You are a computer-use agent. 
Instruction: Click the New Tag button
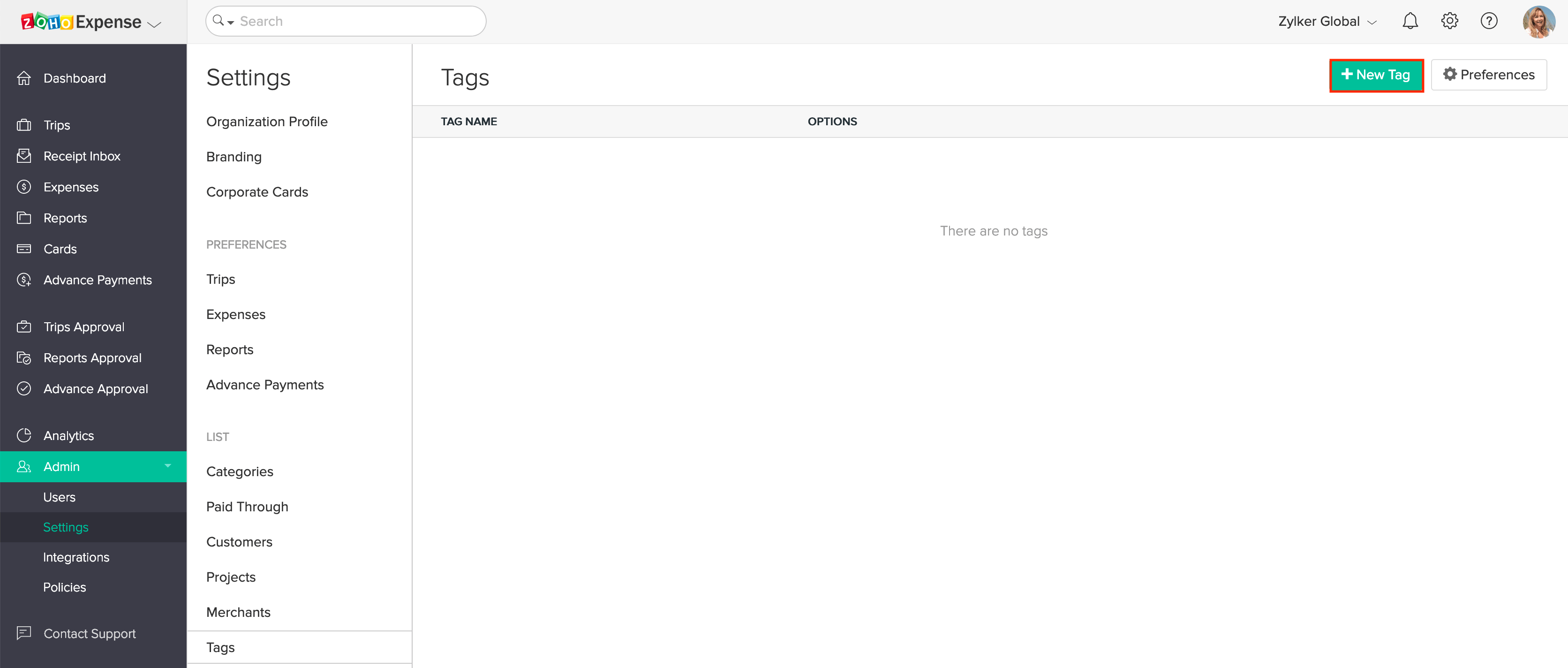tap(1376, 75)
